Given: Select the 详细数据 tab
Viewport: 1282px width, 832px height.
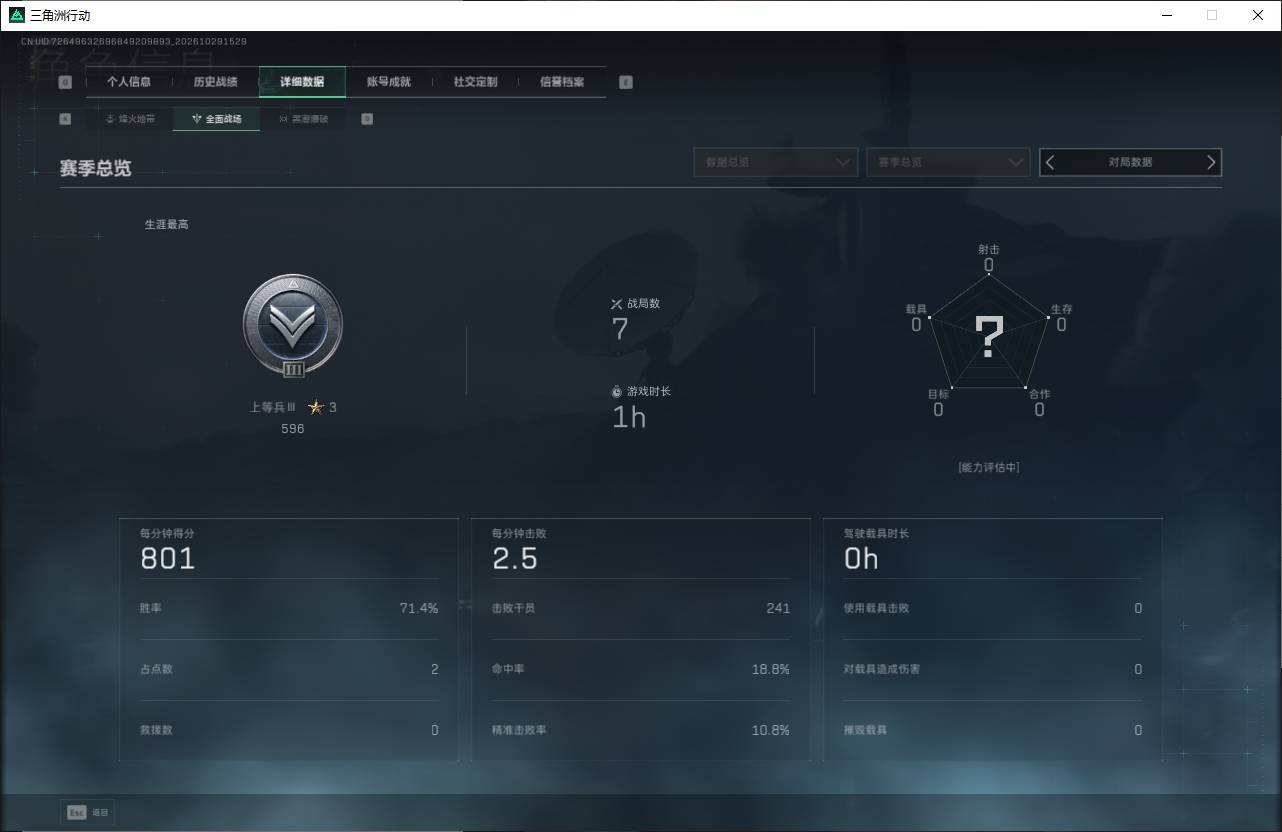Looking at the screenshot, I should (x=302, y=82).
